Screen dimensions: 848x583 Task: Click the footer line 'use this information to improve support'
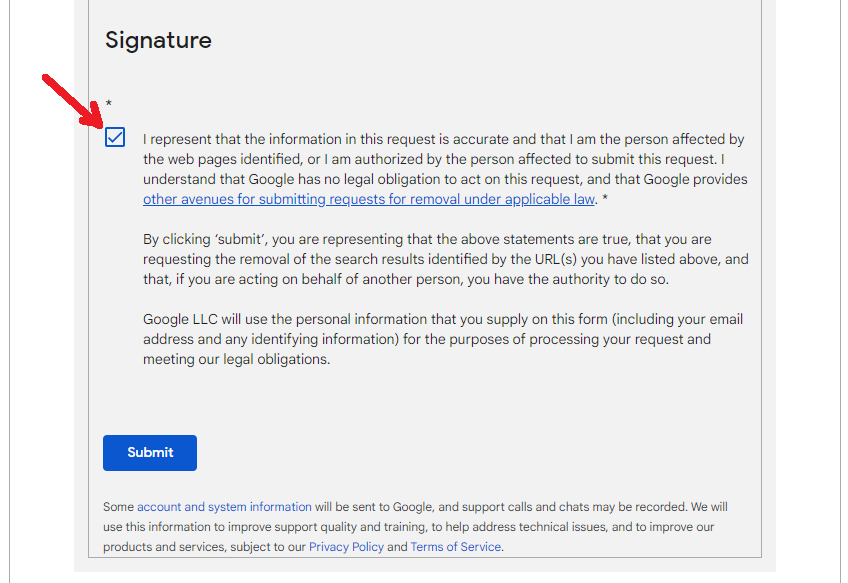(x=408, y=527)
